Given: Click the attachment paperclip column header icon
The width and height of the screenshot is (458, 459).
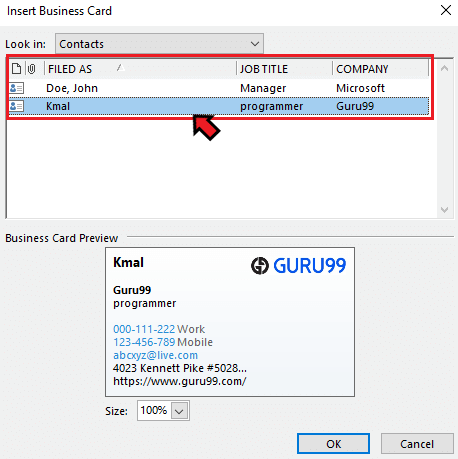Looking at the screenshot, I should point(32,69).
